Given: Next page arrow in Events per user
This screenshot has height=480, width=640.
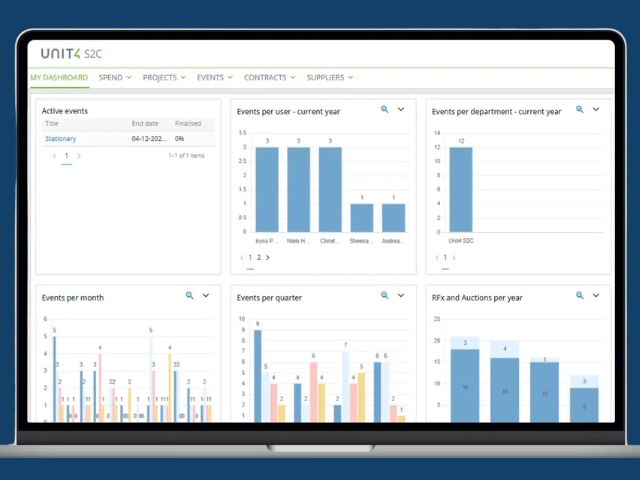Looking at the screenshot, I should pos(268,258).
